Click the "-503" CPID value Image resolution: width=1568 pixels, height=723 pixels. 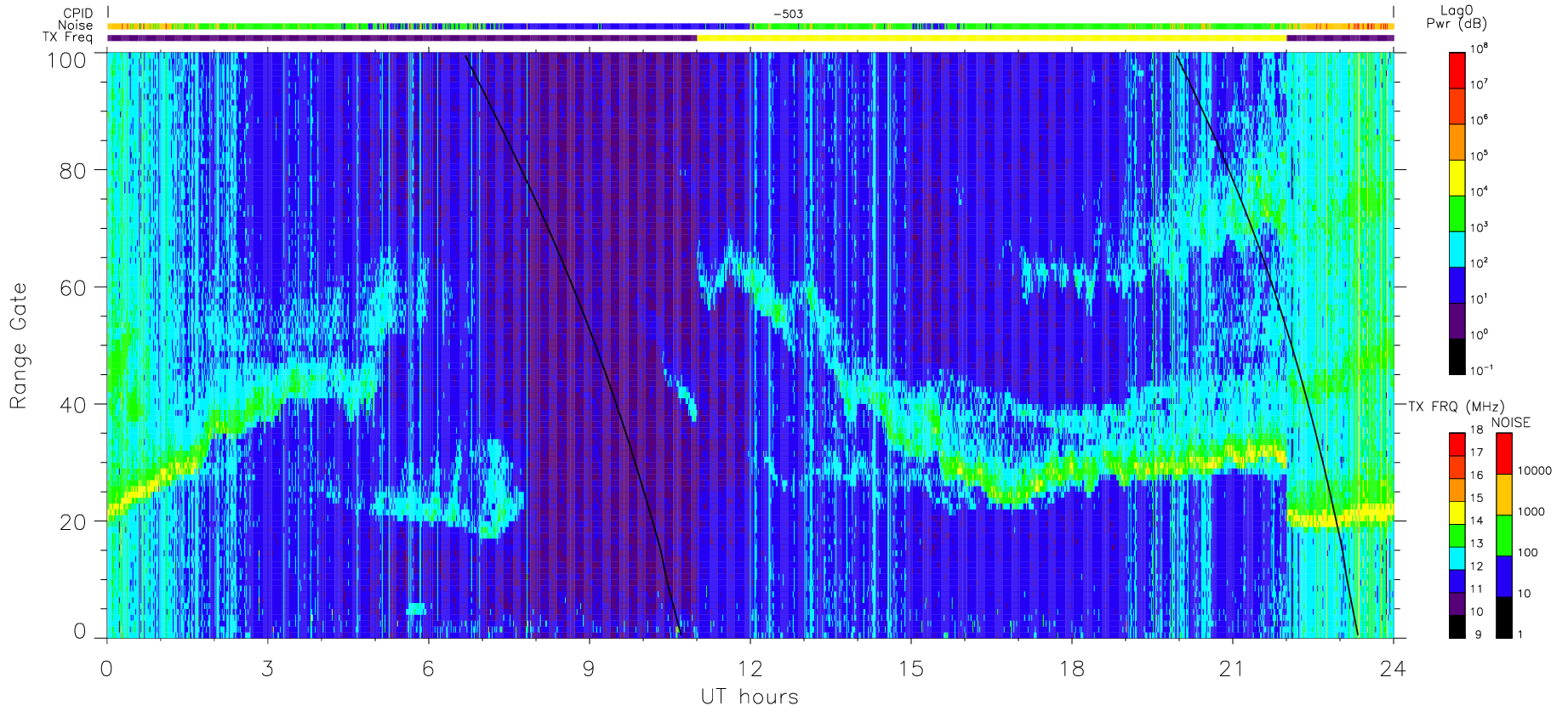pos(788,14)
